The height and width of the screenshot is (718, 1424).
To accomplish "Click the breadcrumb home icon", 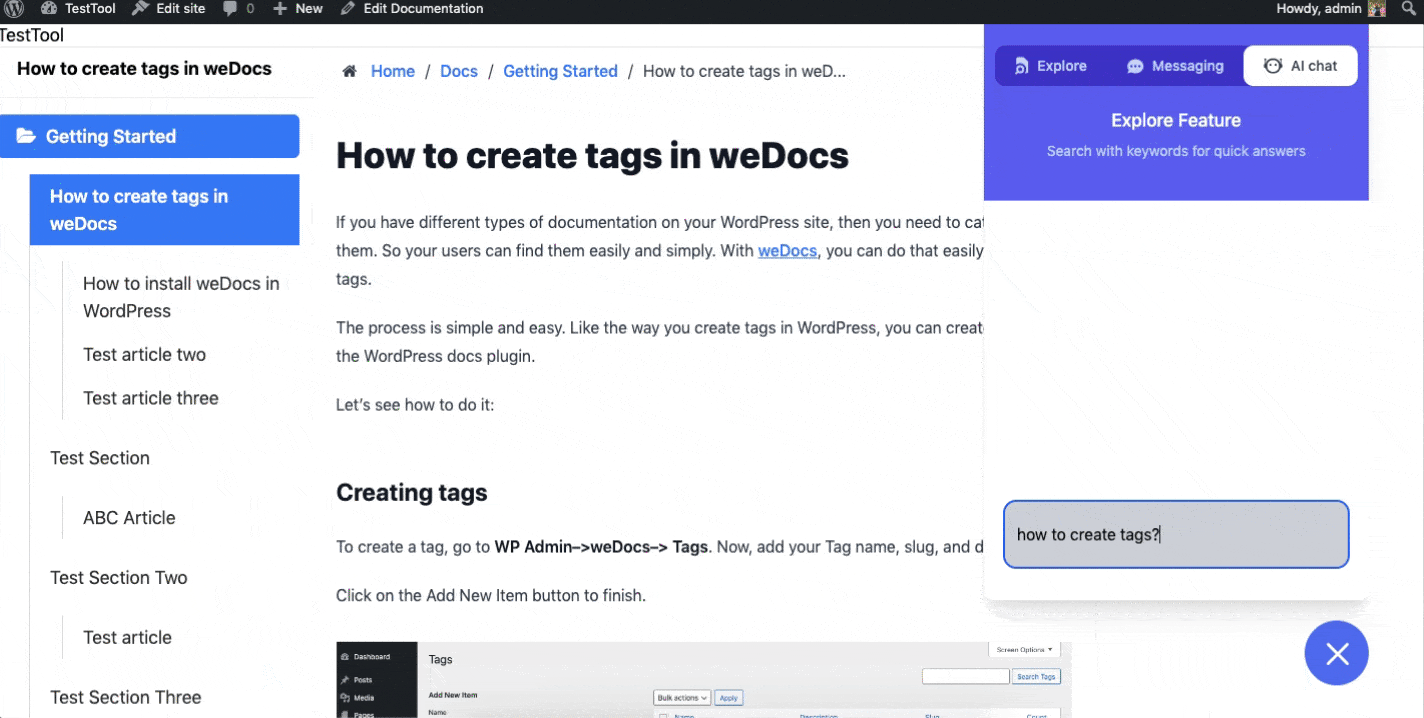I will 349,71.
